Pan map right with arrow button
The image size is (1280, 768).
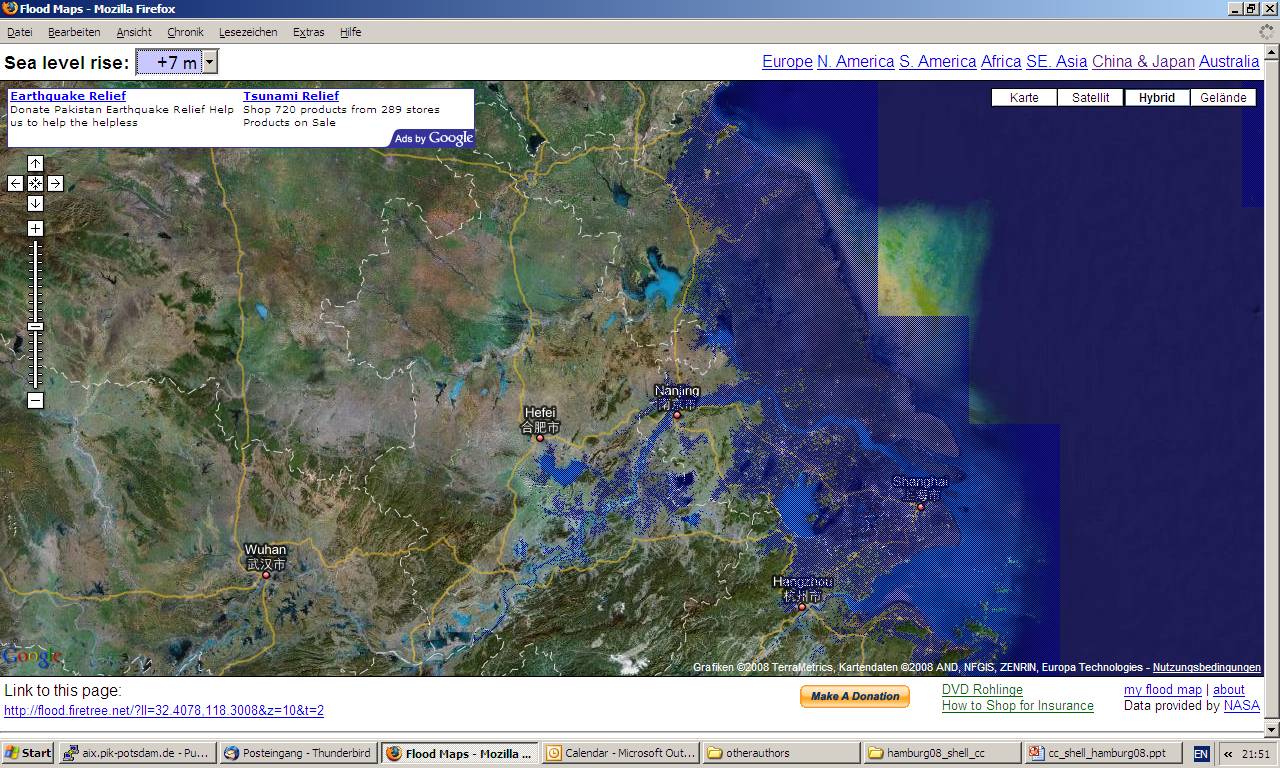coord(55,183)
